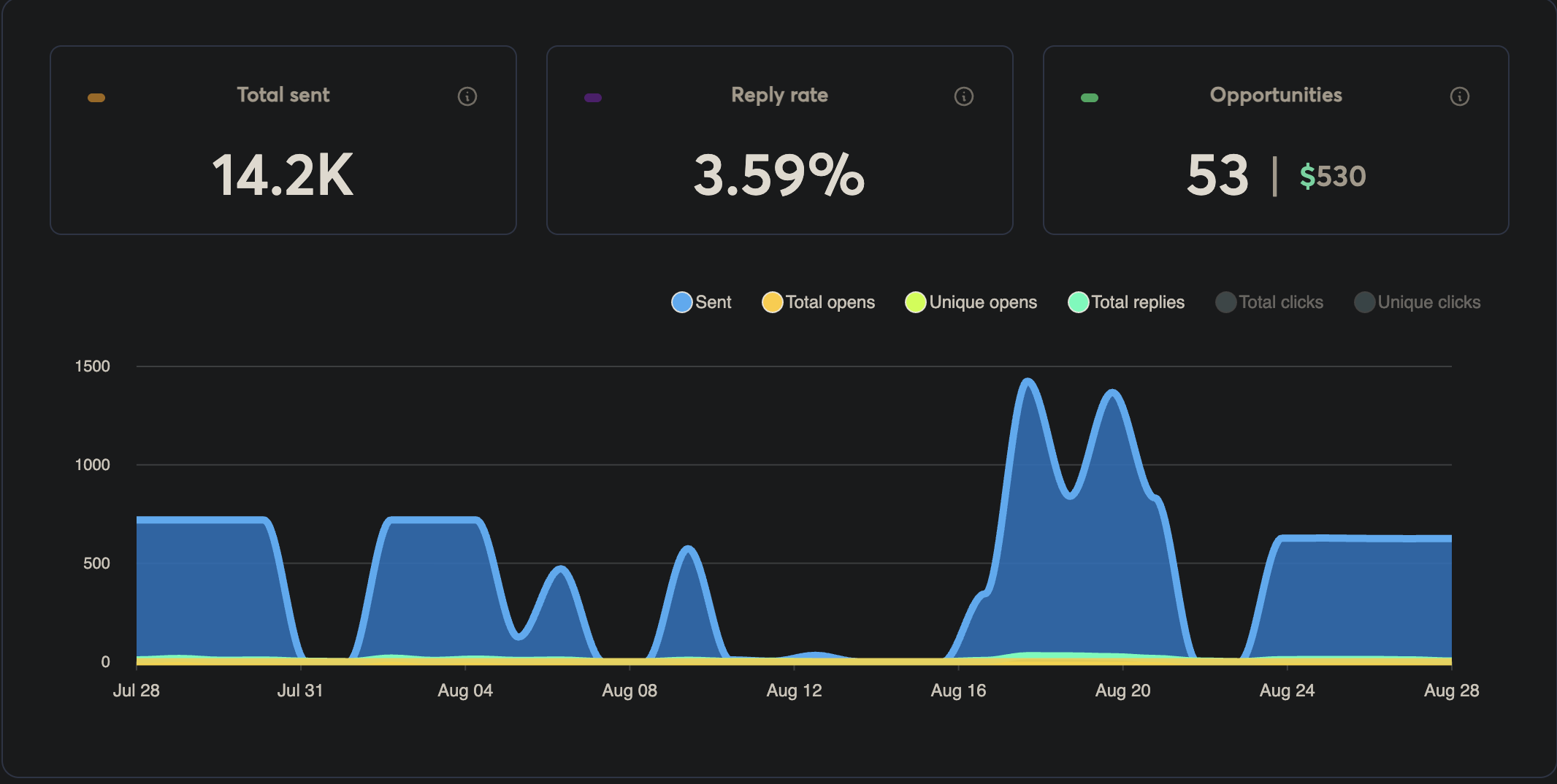The height and width of the screenshot is (784, 1557).
Task: Select the 3.59% reply rate value
Action: click(779, 175)
